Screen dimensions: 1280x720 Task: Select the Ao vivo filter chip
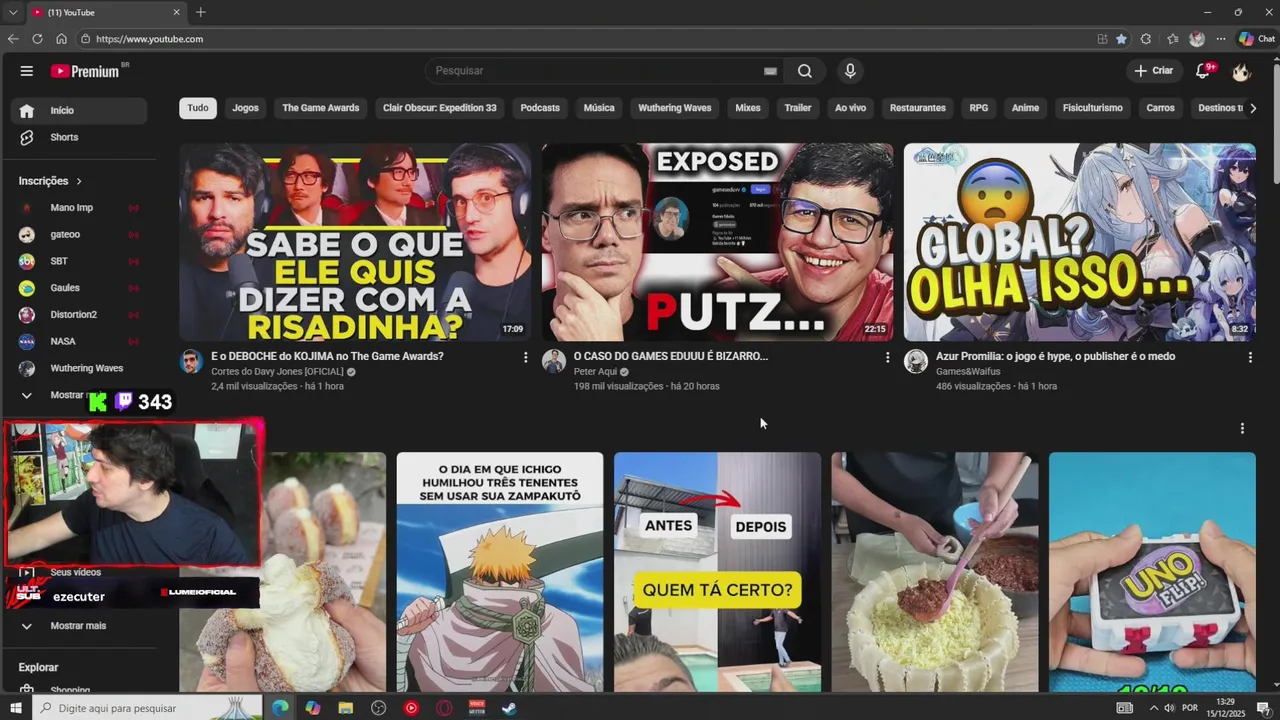tap(850, 108)
